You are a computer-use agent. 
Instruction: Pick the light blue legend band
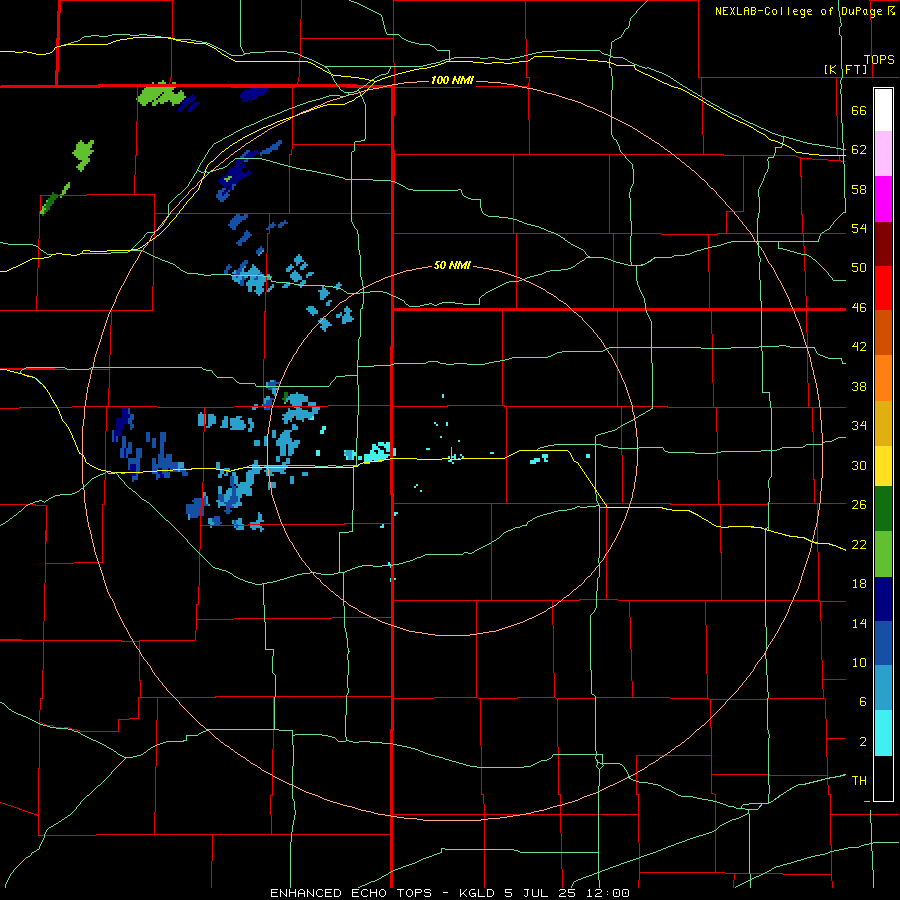[883, 688]
